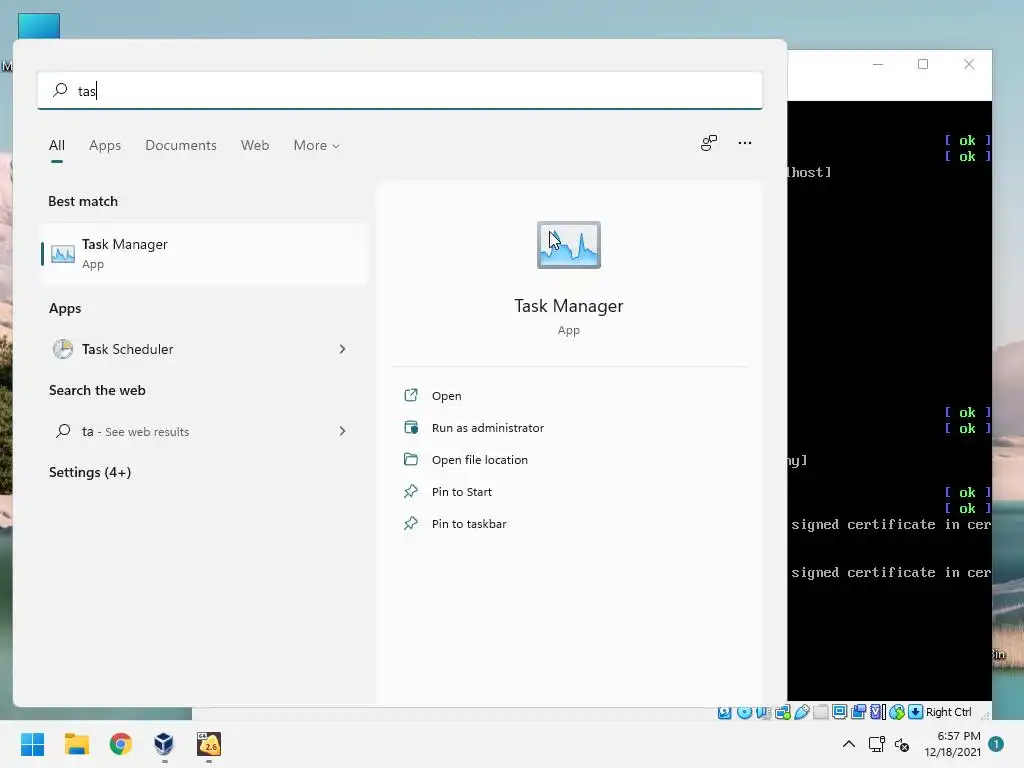Open the search feedback people icon

[709, 143]
